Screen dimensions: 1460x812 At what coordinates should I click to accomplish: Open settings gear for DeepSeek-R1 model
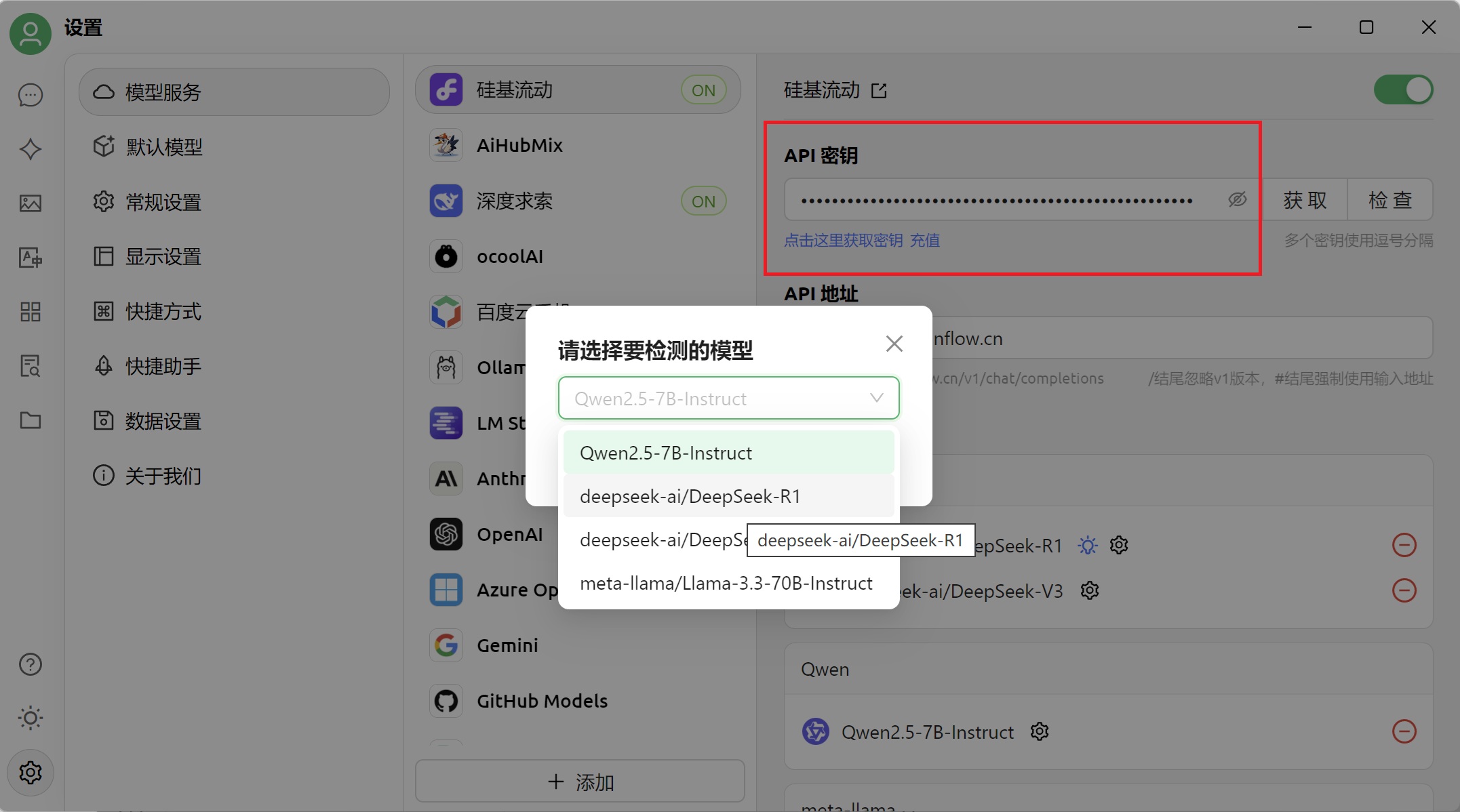click(x=1119, y=545)
